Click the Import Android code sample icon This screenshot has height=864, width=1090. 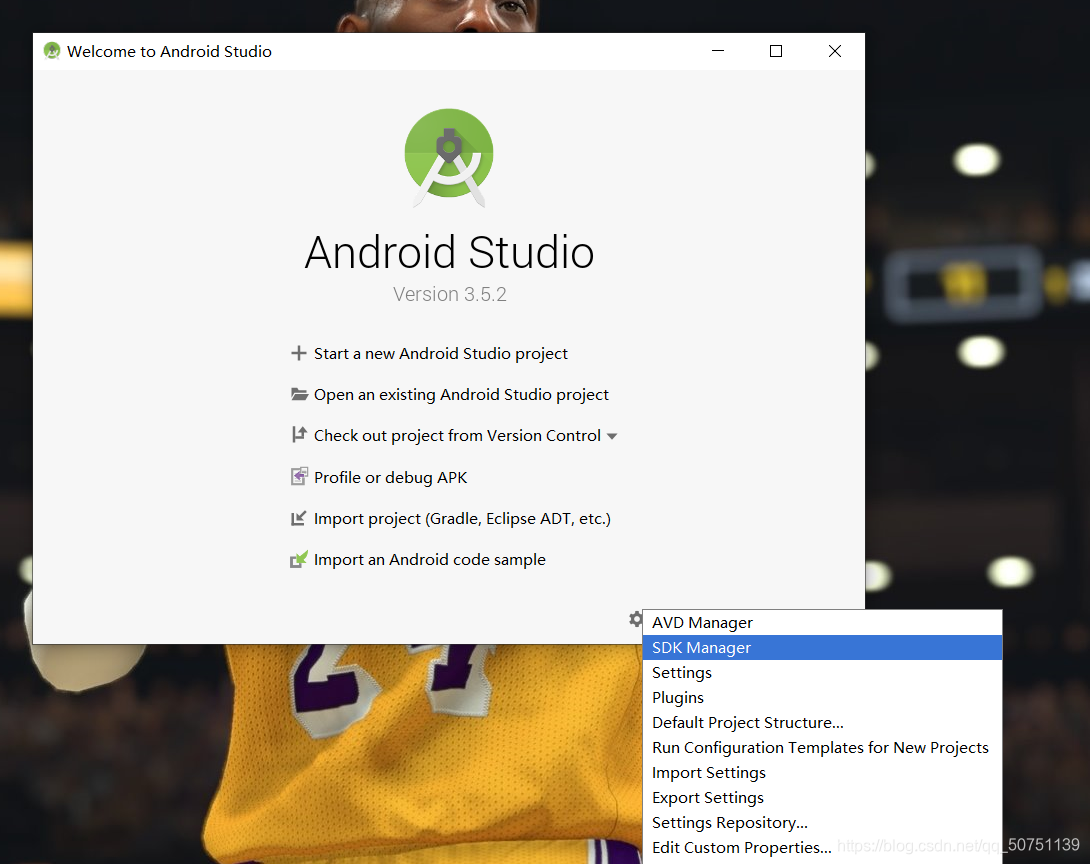(x=299, y=560)
